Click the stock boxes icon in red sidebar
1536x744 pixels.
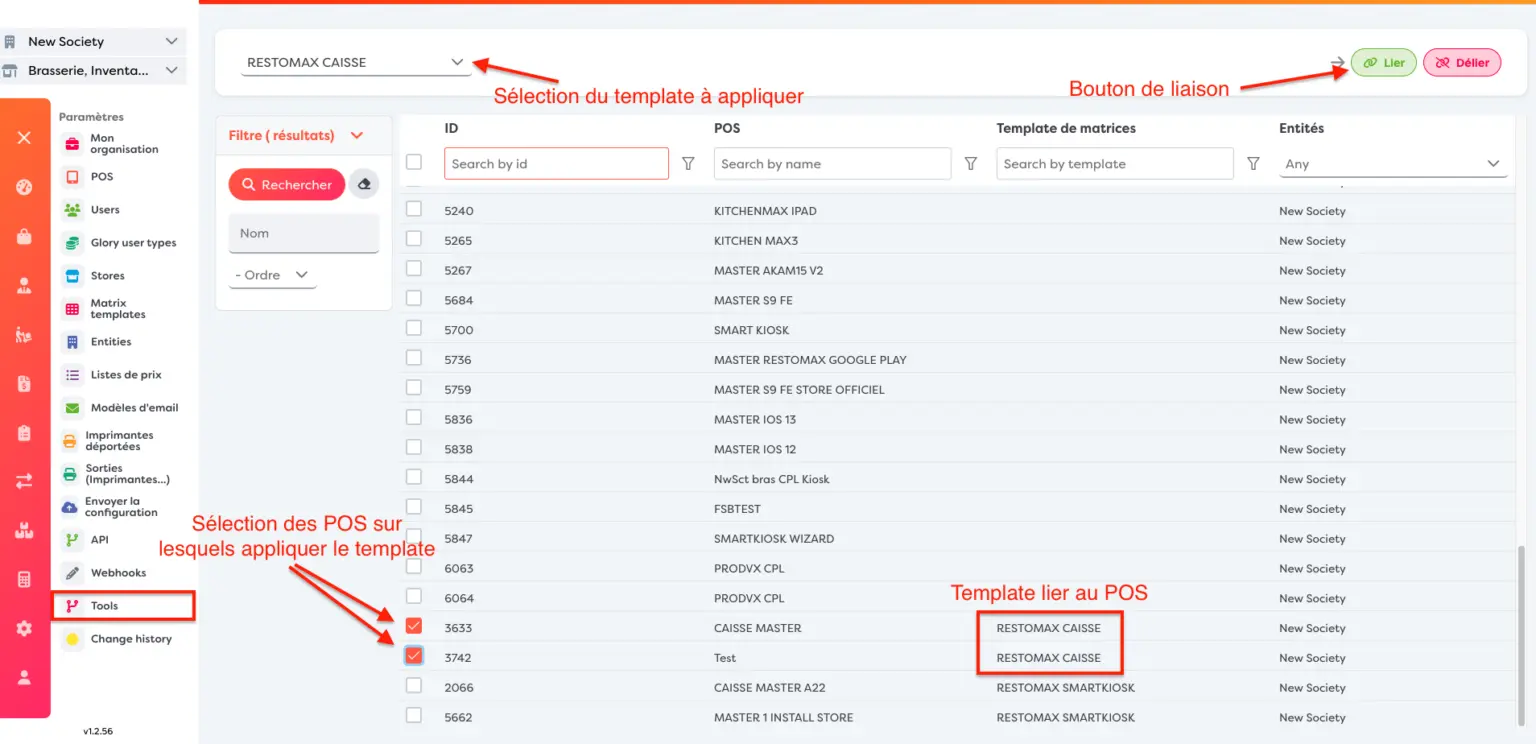[x=24, y=531]
